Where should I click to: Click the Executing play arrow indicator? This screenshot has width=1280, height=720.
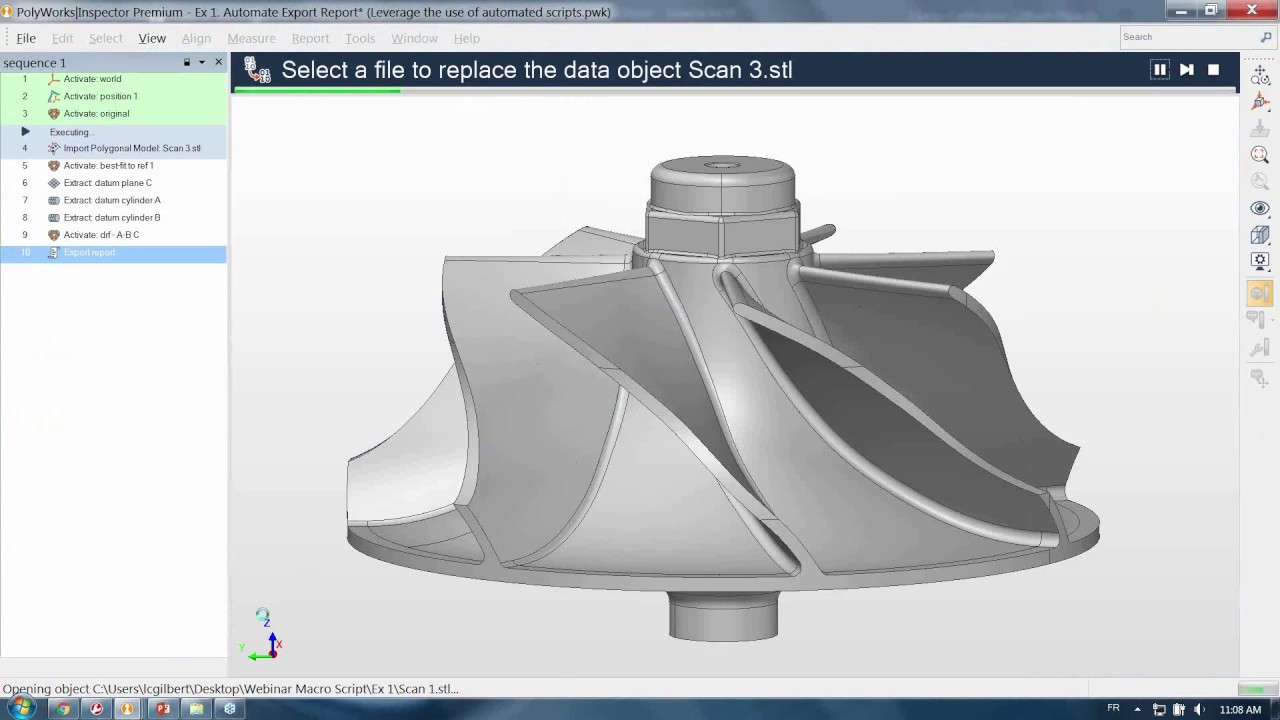coord(25,131)
